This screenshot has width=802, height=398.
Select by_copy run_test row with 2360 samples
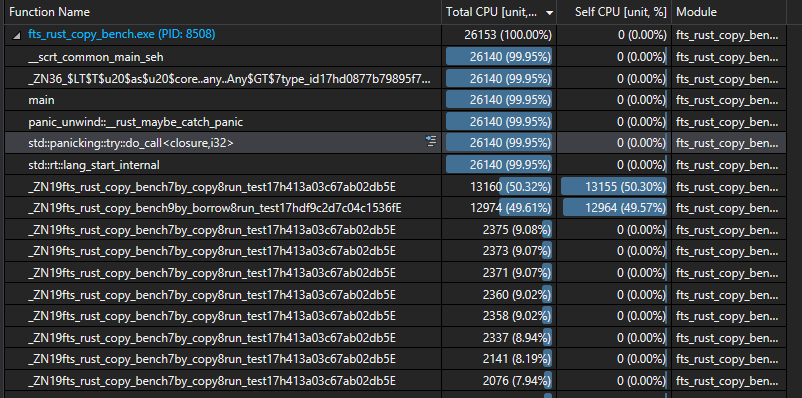pyautogui.click(x=395, y=295)
